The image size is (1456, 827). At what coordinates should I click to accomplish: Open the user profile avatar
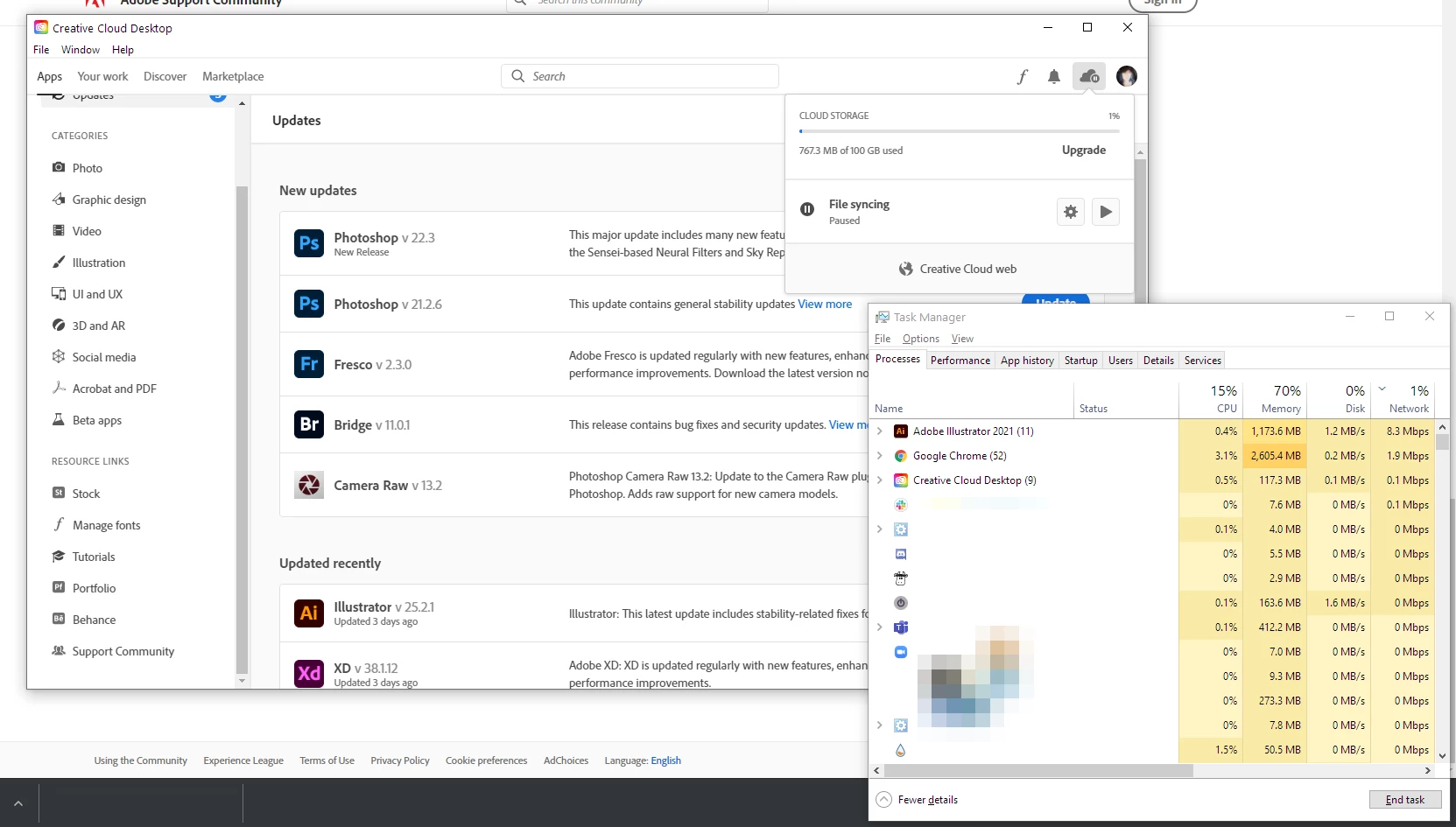1127,76
